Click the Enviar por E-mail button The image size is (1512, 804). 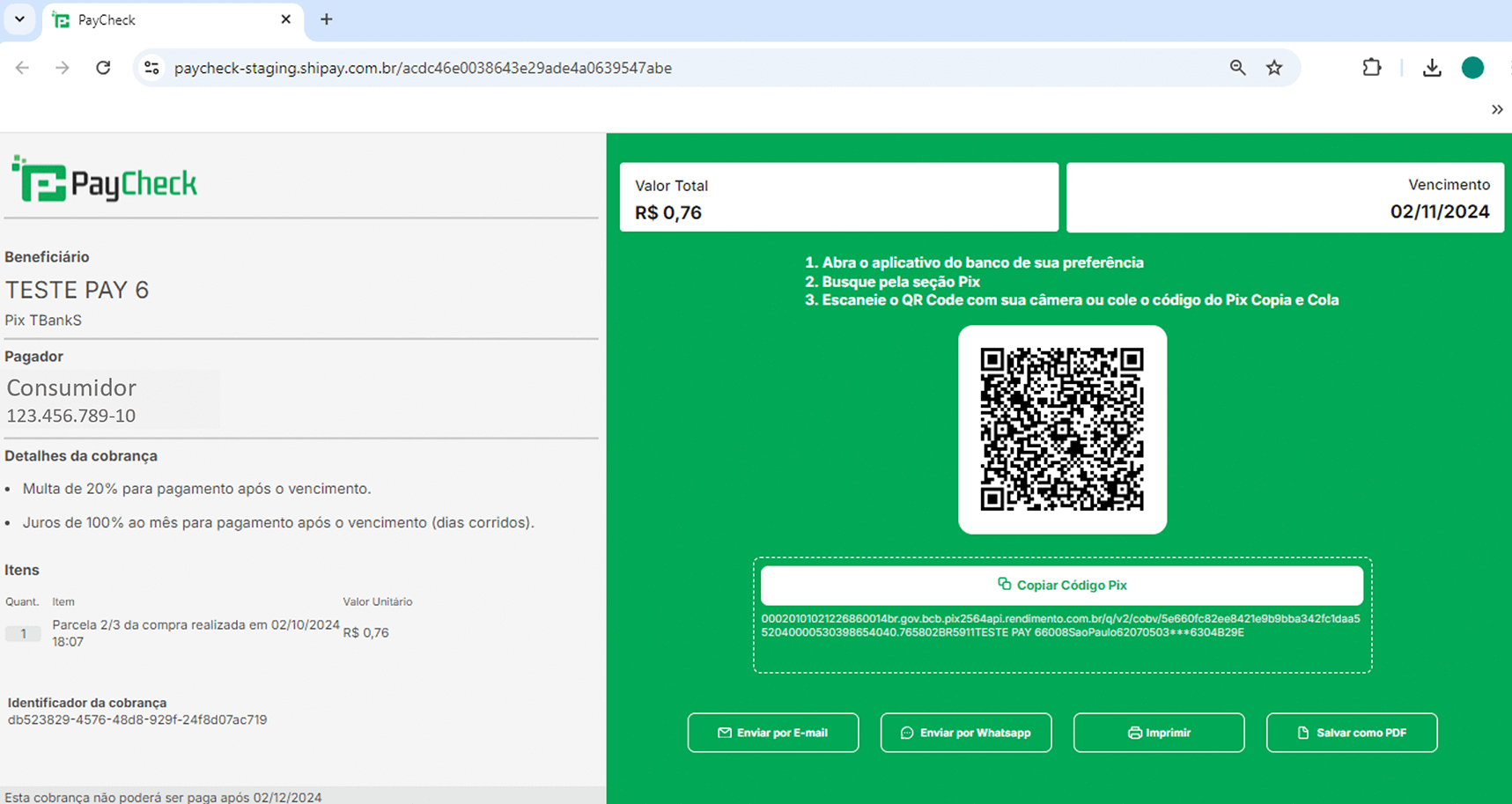(773, 733)
